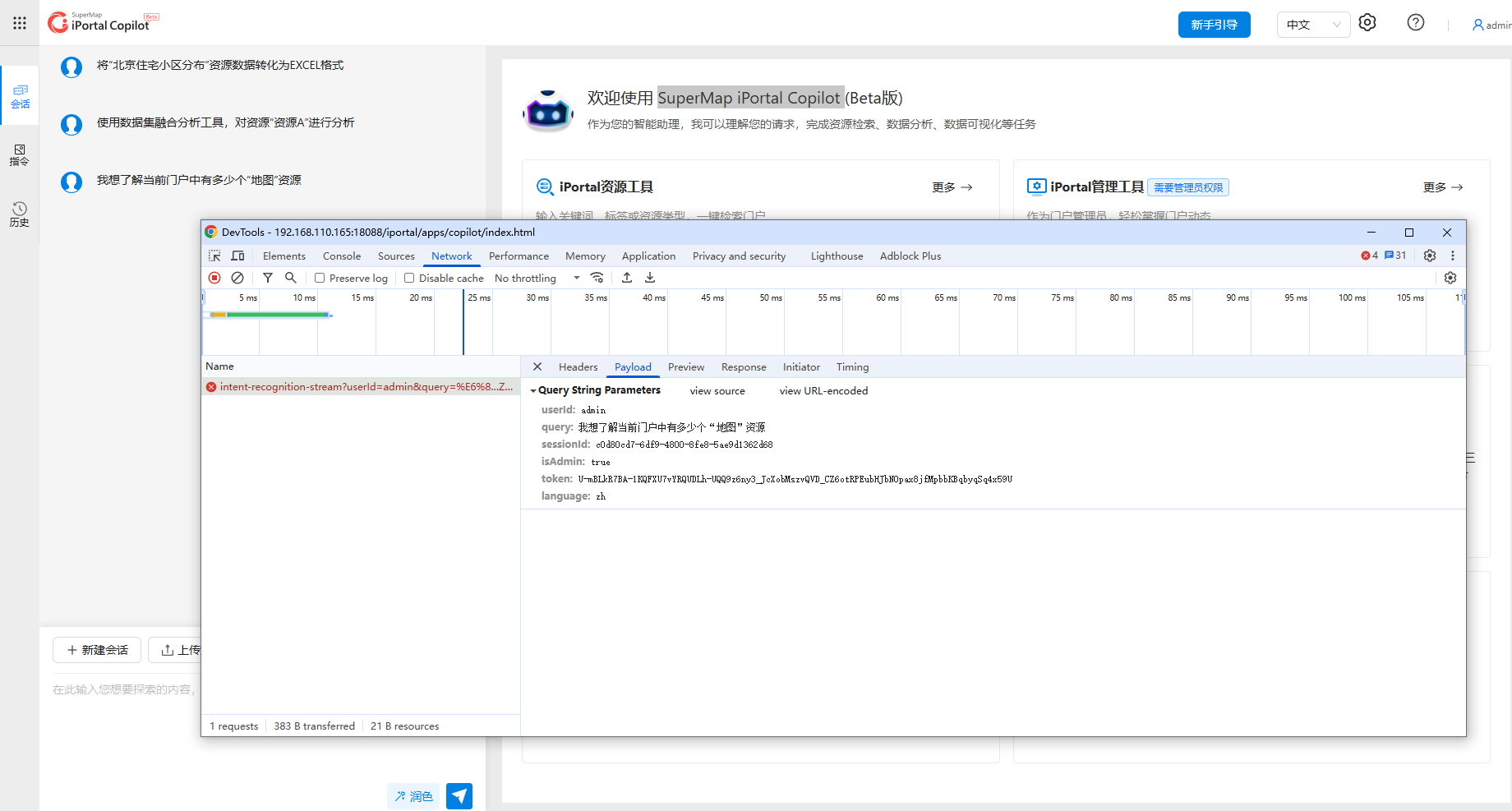Select message about 数据集融合分析工具
The height and width of the screenshot is (811, 1512).
click(226, 122)
